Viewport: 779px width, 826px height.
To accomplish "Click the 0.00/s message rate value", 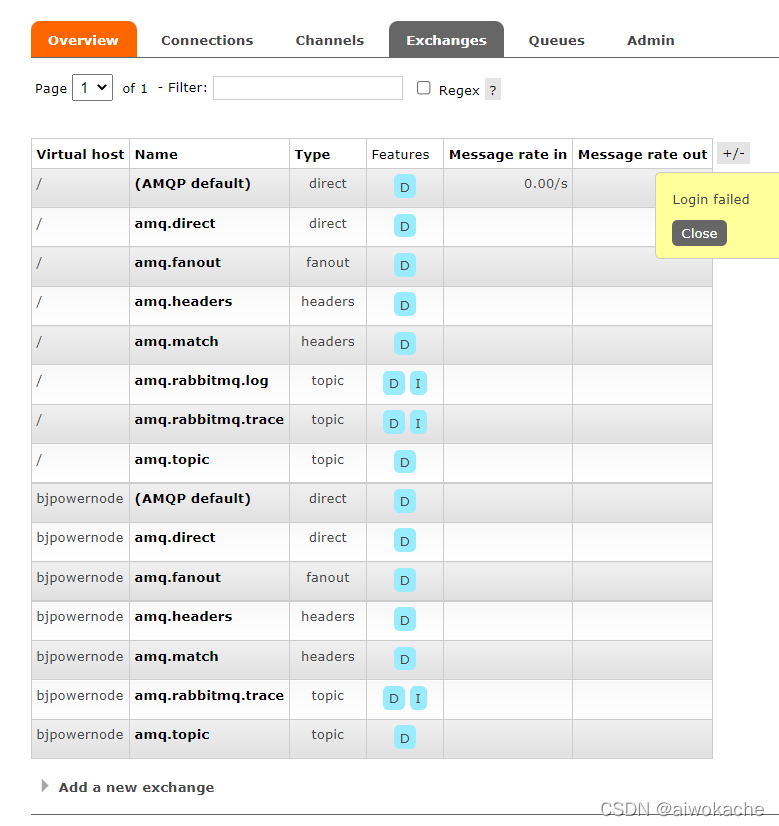I will coord(546,183).
